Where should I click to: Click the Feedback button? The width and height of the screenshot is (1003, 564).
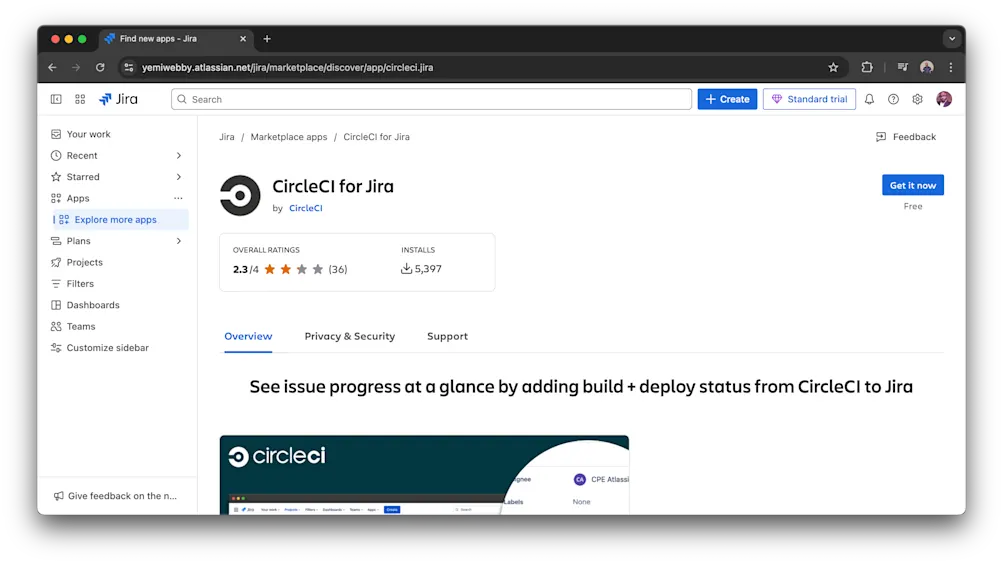coord(906,137)
